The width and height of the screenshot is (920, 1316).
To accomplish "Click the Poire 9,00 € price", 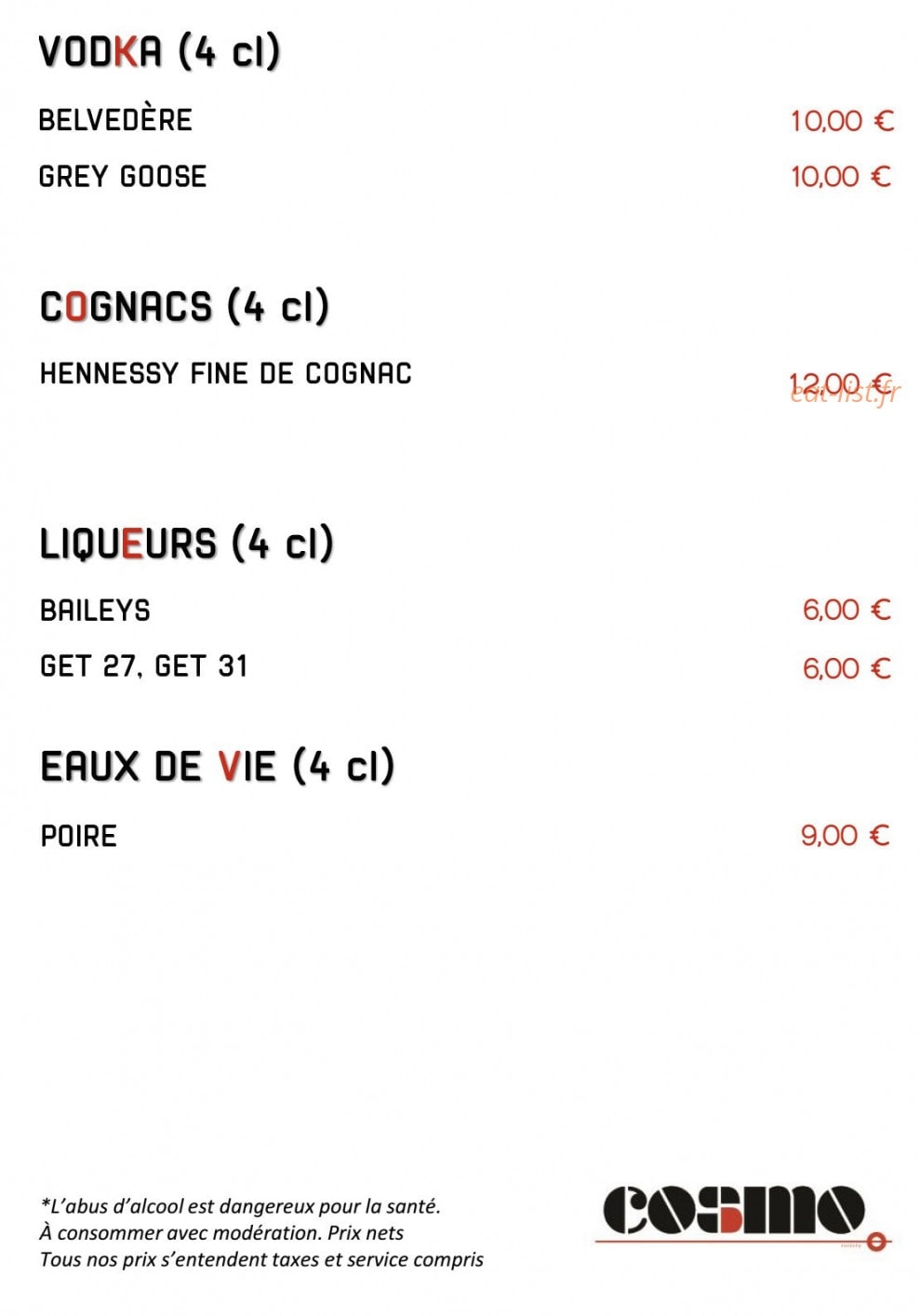I will coord(846,835).
